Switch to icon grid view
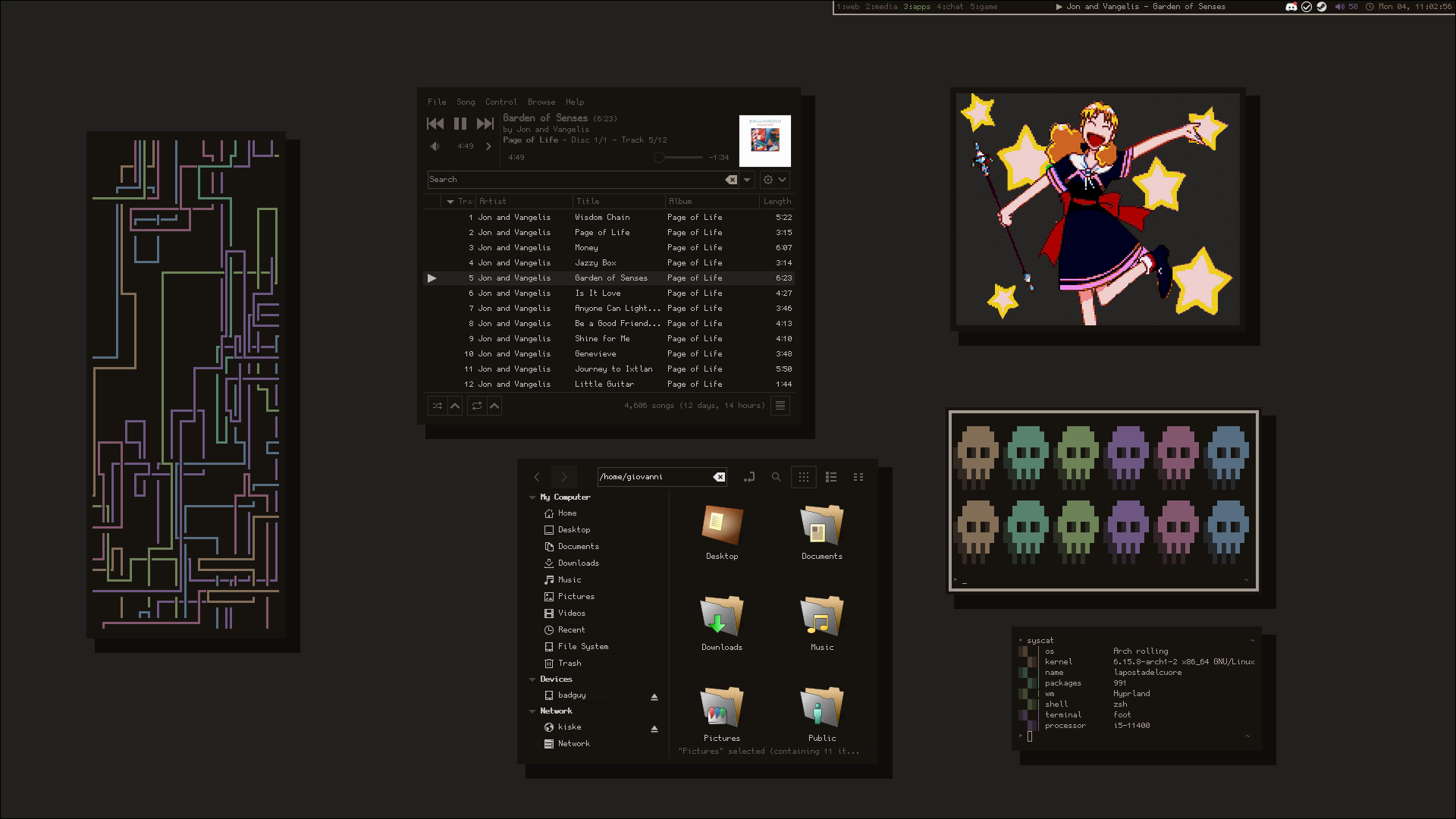The image size is (1456, 819). [x=804, y=477]
